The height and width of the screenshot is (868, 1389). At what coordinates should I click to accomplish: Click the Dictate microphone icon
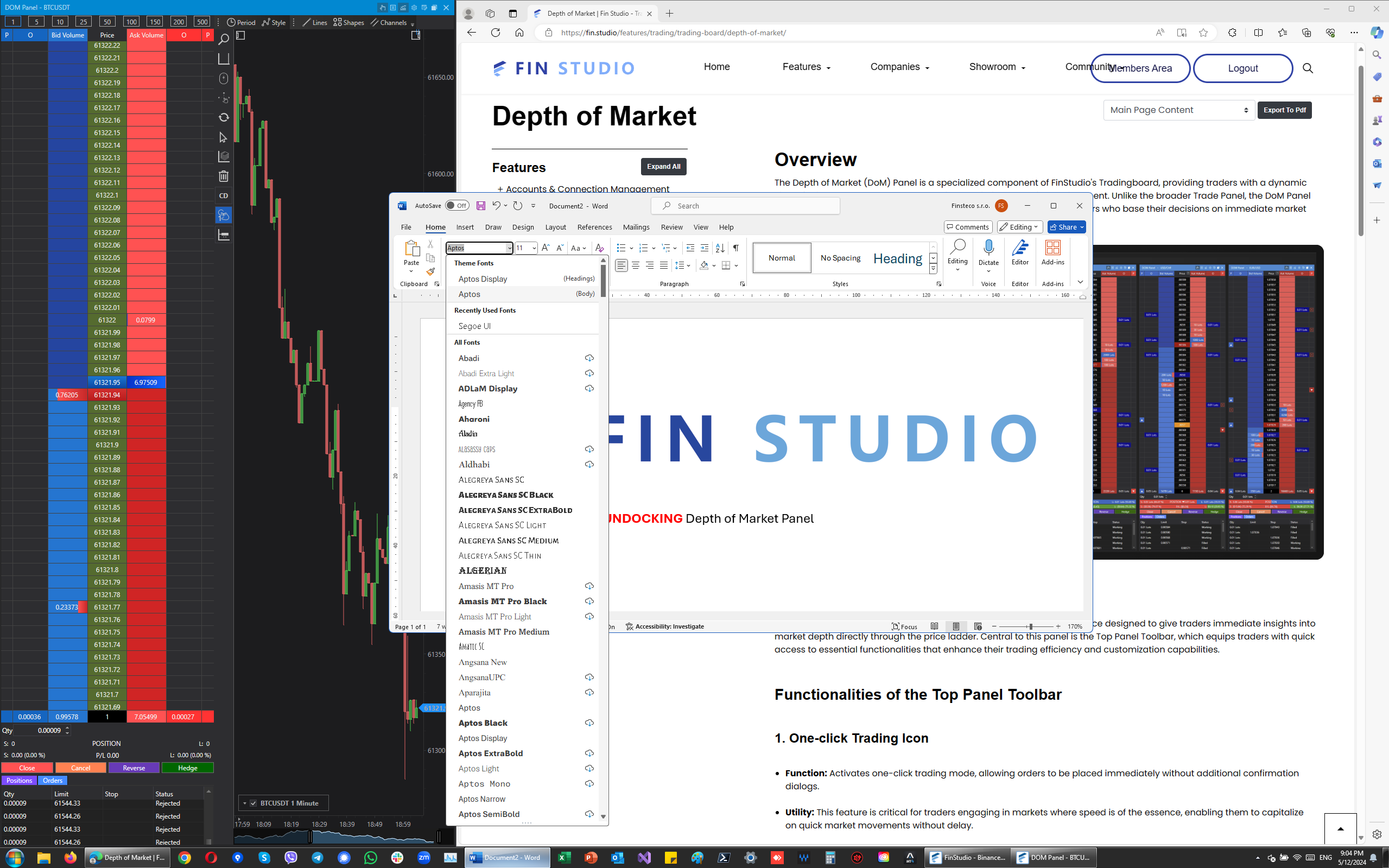pyautogui.click(x=988, y=248)
